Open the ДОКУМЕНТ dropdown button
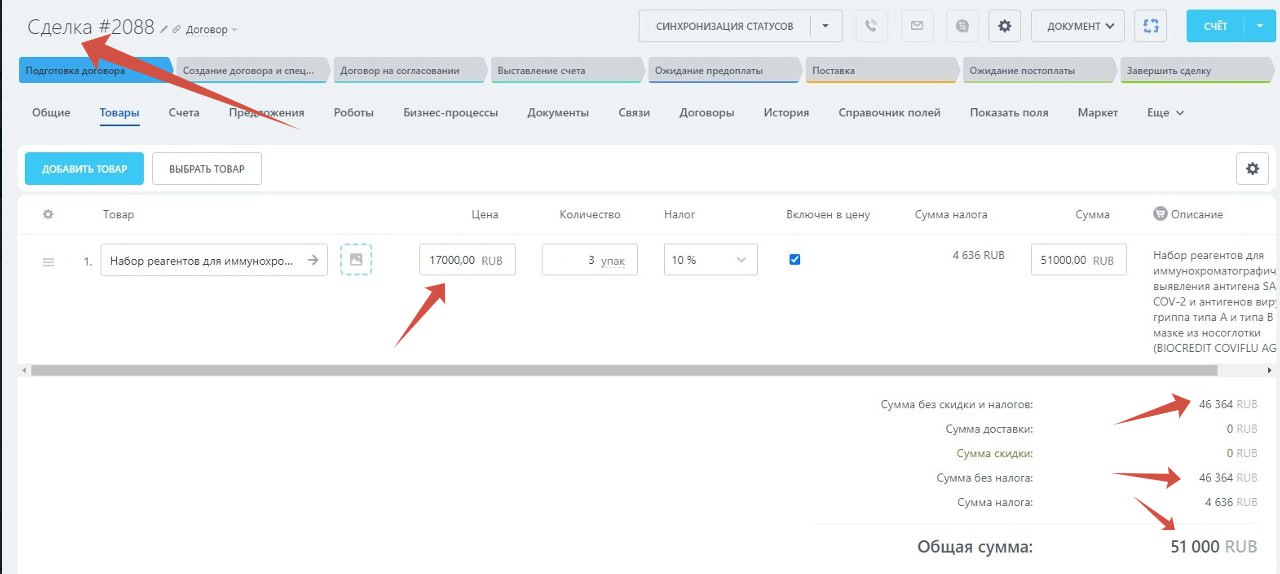Image resolution: width=1280 pixels, height=574 pixels. (1078, 26)
